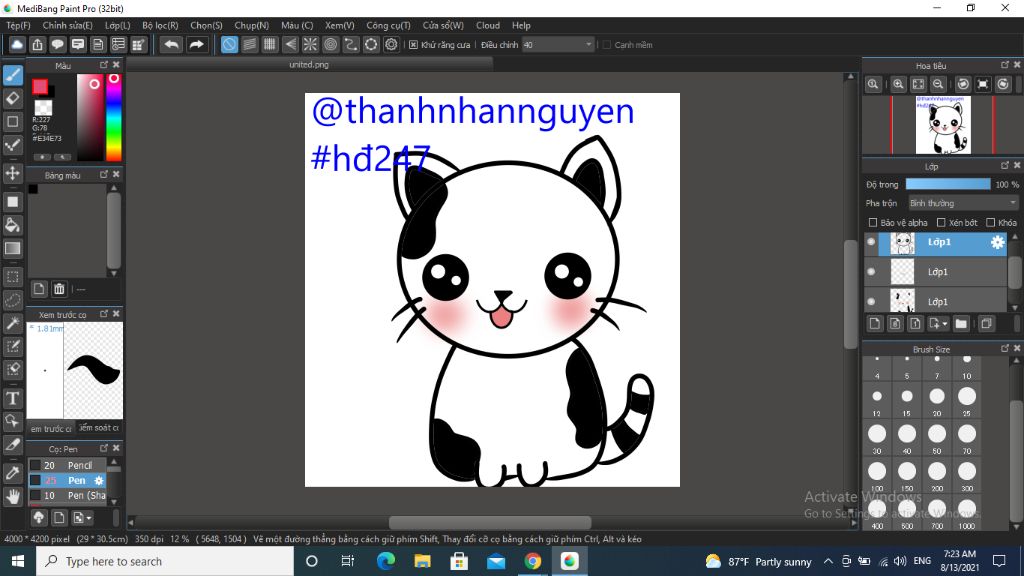Select the Gradient tool

point(12,248)
